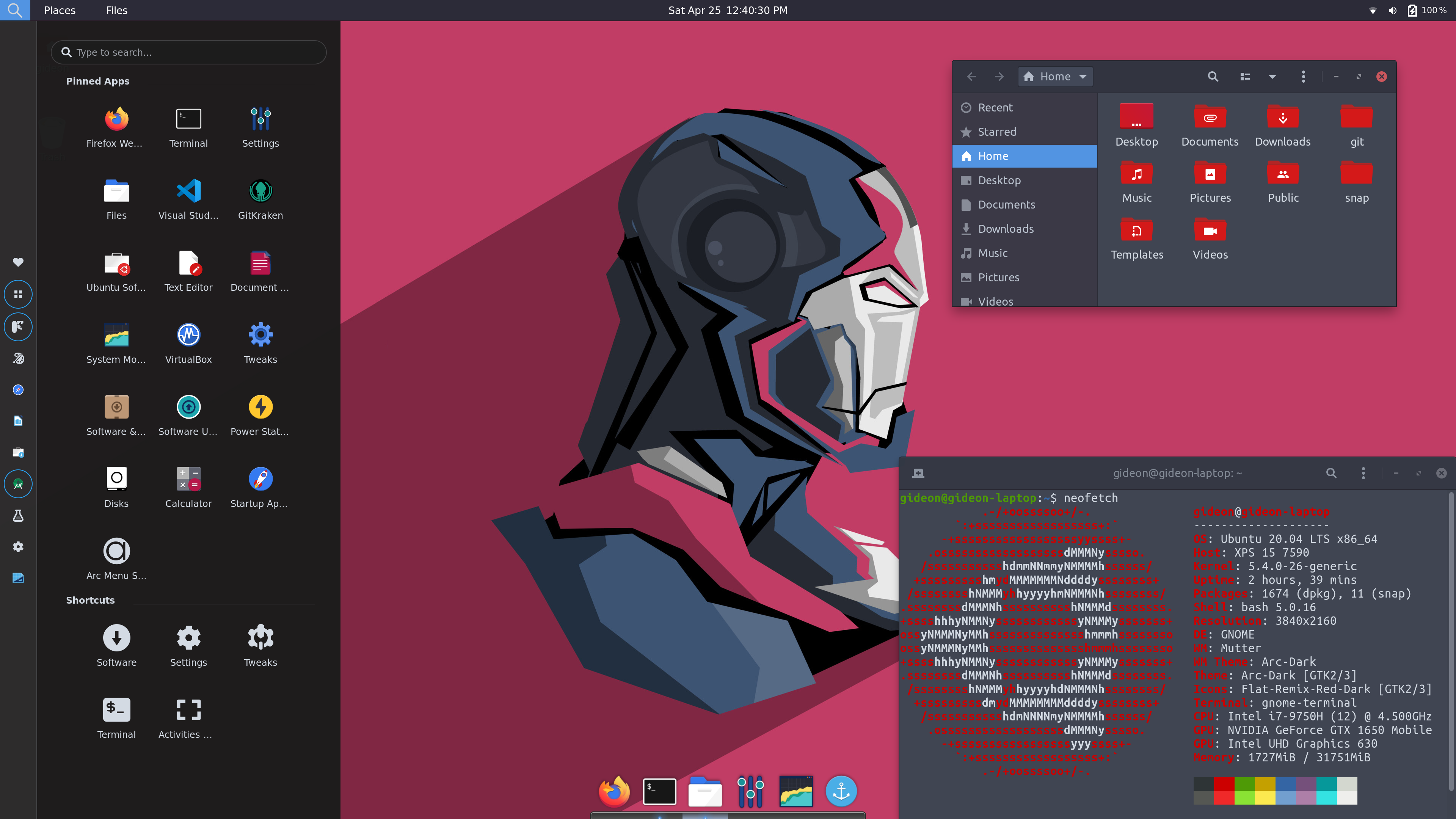Expand the Home path dropdown
The width and height of the screenshot is (1456, 819).
tap(1083, 76)
